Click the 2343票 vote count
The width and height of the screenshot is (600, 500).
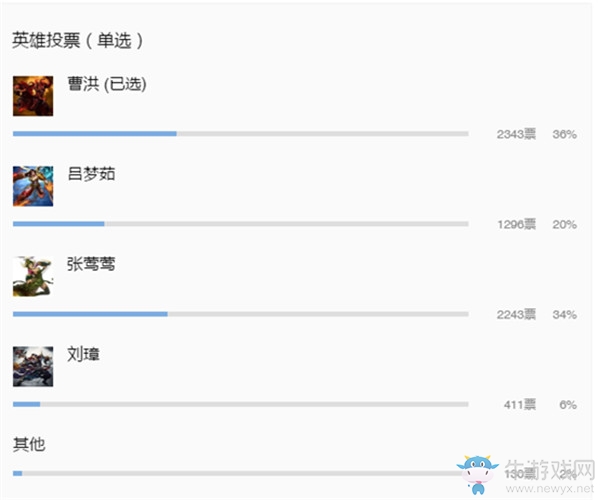pos(516,134)
